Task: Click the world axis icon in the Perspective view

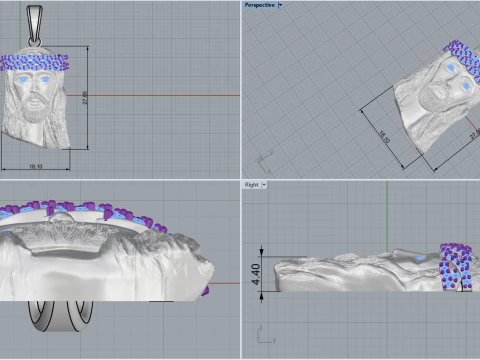Action: point(265,162)
